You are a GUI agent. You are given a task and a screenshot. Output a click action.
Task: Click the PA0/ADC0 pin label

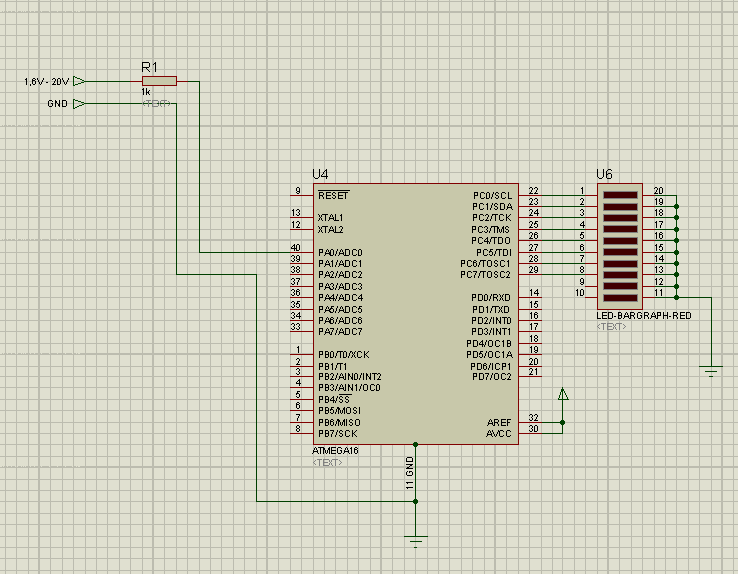tap(340, 252)
